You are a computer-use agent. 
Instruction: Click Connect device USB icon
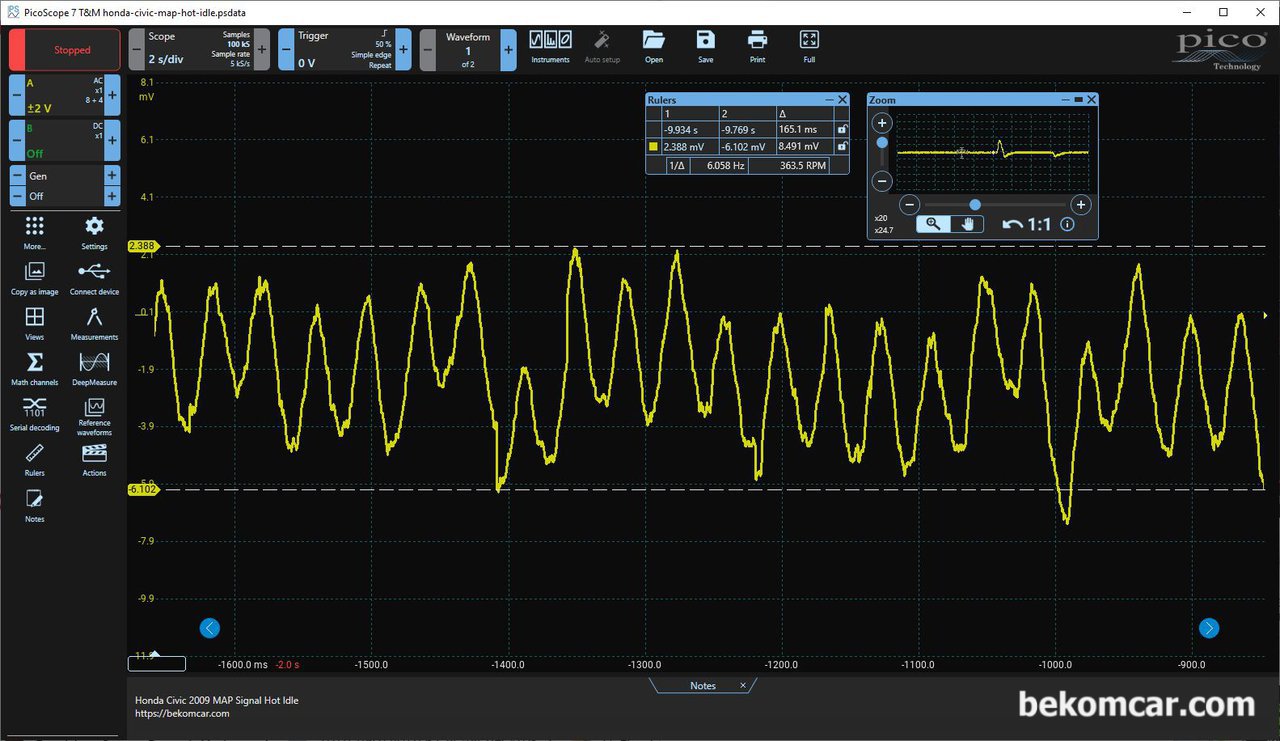point(94,278)
